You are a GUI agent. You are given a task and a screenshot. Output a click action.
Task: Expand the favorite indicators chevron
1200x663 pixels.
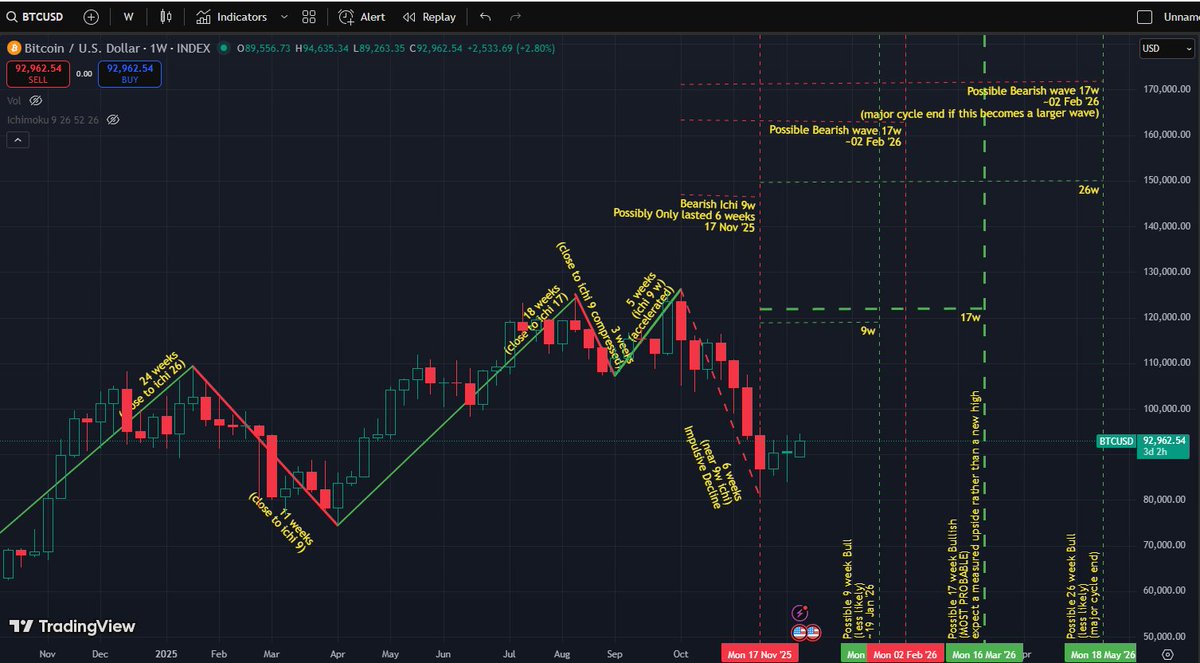(x=284, y=17)
